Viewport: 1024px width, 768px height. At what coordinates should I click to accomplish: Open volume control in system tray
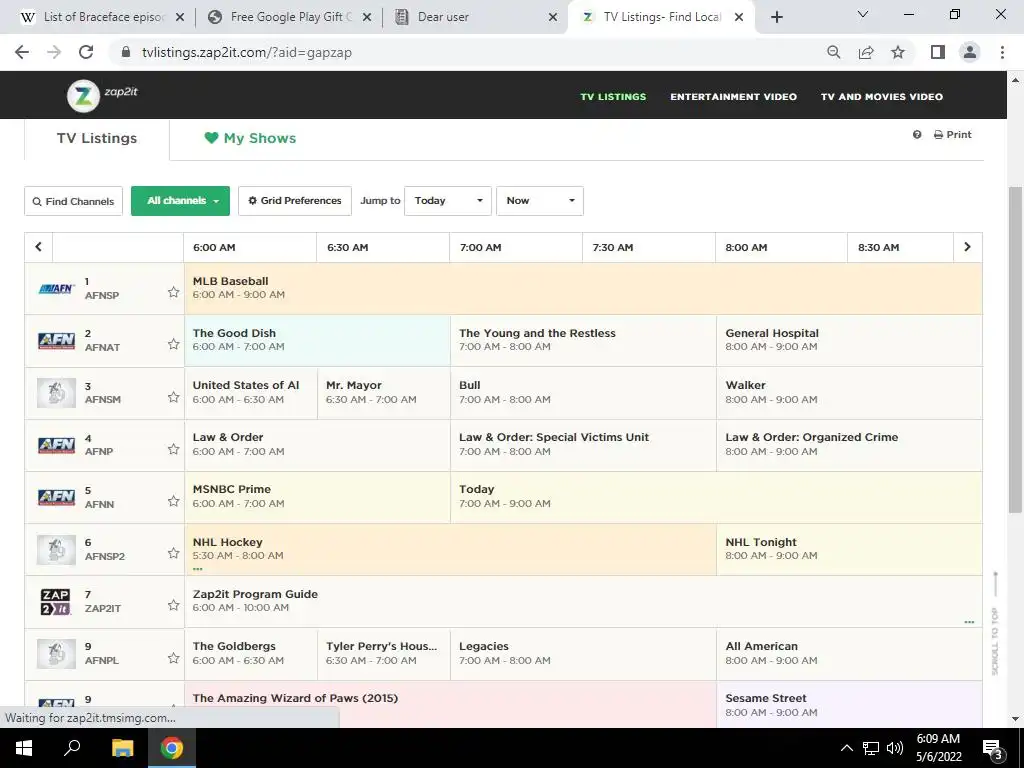(x=895, y=748)
